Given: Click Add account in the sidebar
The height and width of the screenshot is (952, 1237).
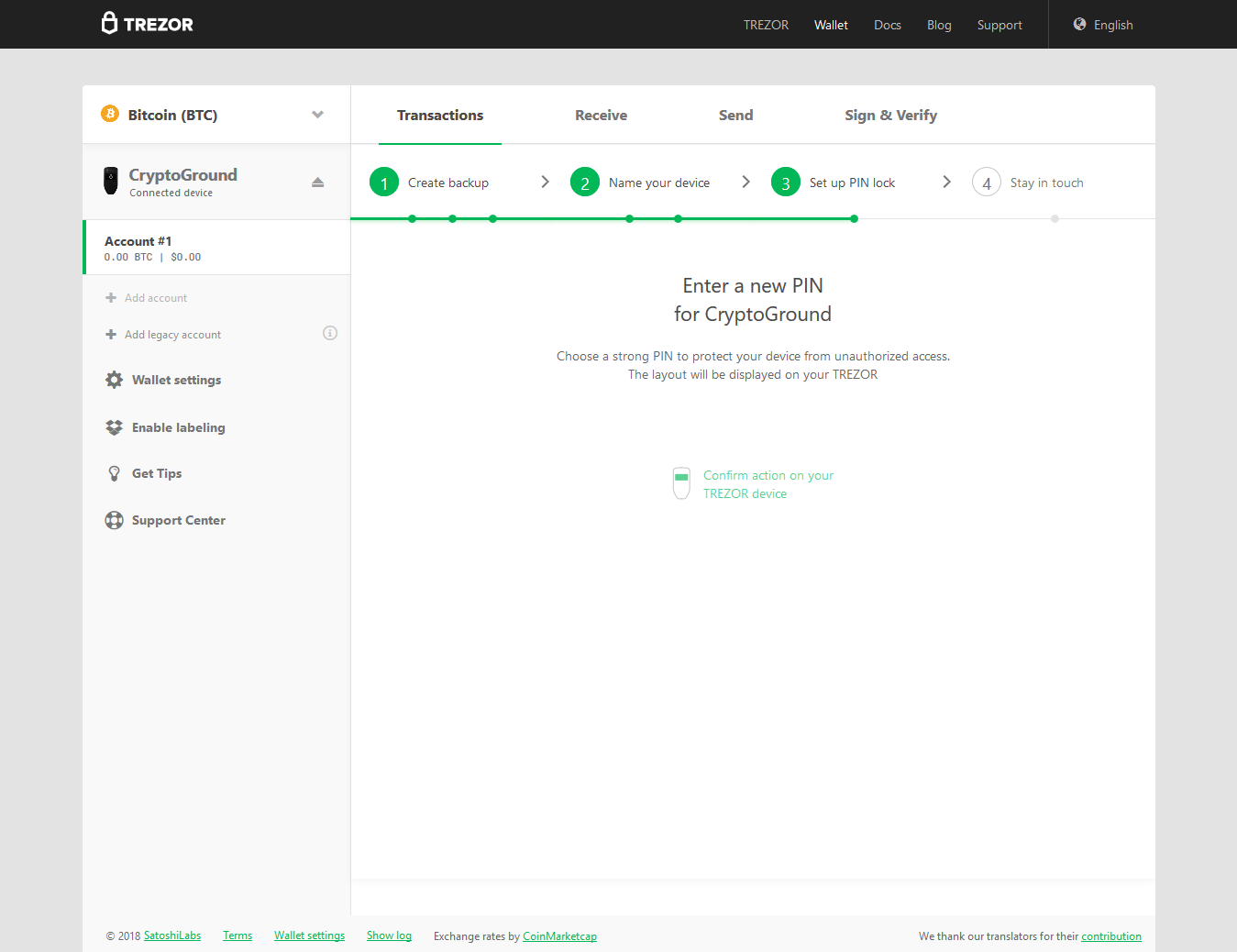Looking at the screenshot, I should (155, 298).
